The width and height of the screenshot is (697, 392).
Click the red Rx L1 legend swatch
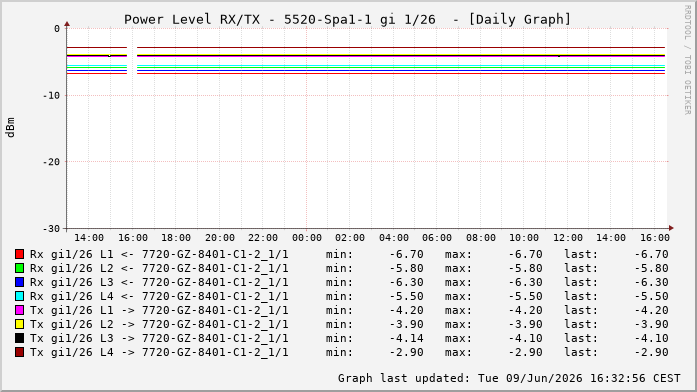(19, 254)
